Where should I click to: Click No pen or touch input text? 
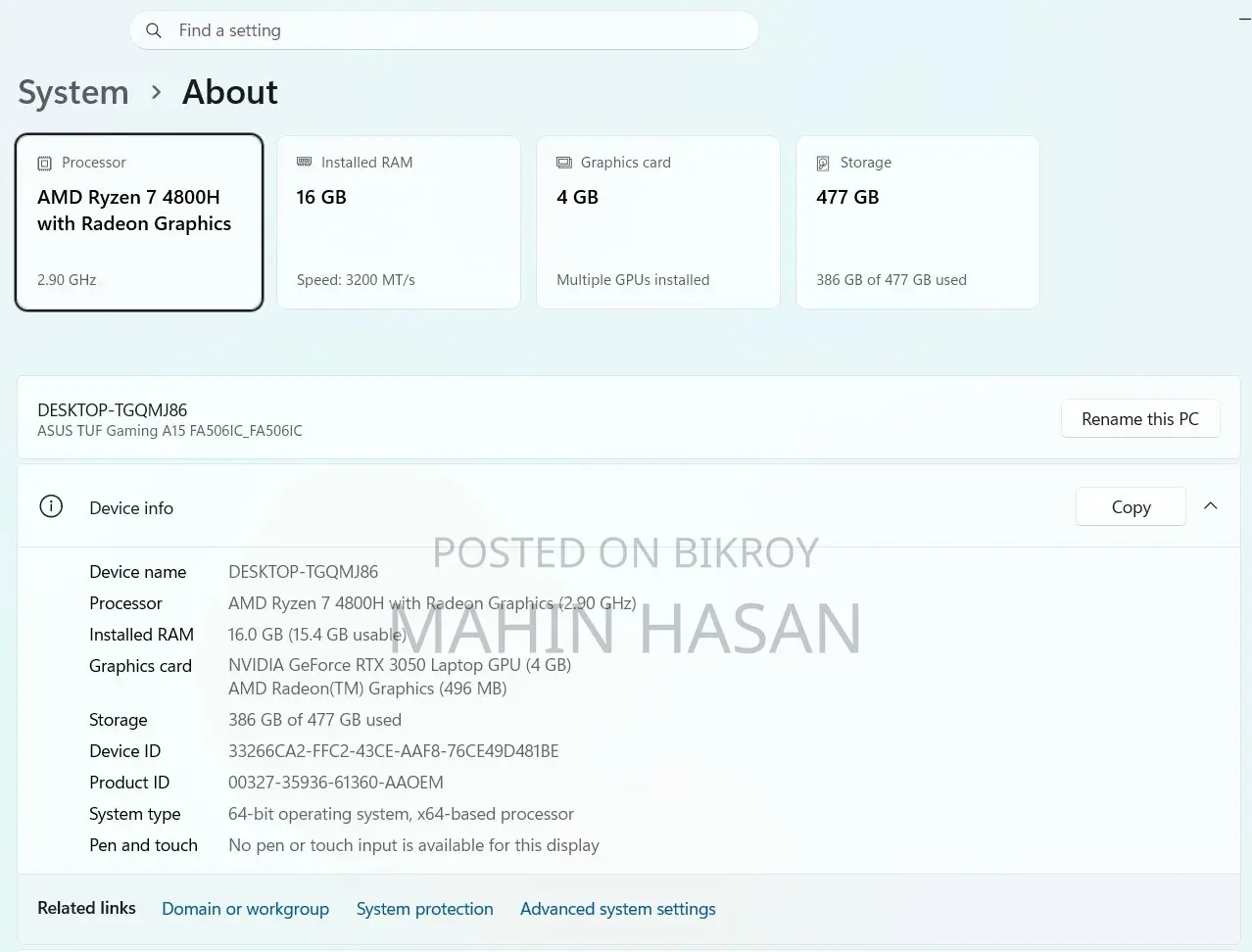pos(413,845)
